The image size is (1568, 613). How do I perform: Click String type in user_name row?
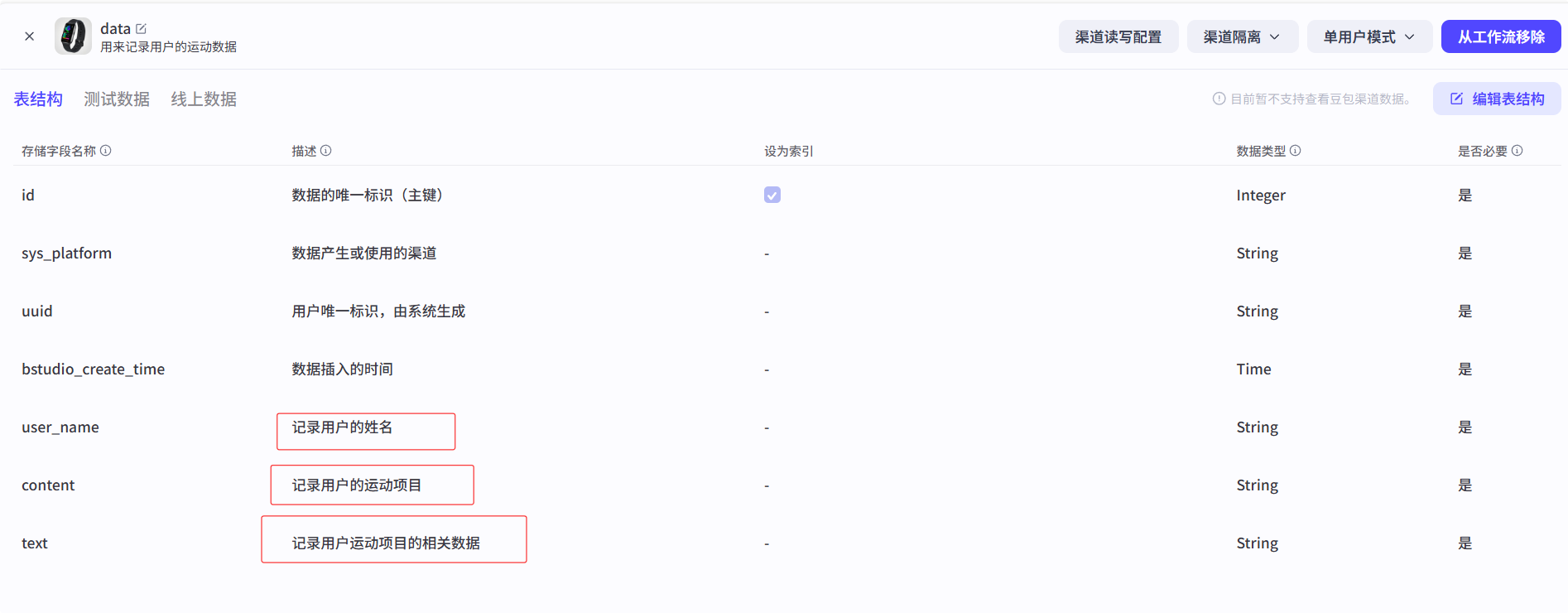click(x=1257, y=427)
